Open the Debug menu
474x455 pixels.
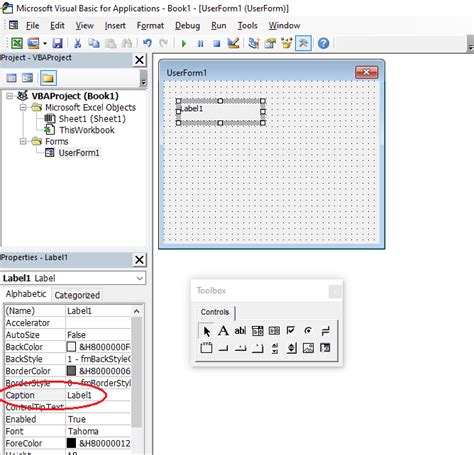[x=187, y=25]
